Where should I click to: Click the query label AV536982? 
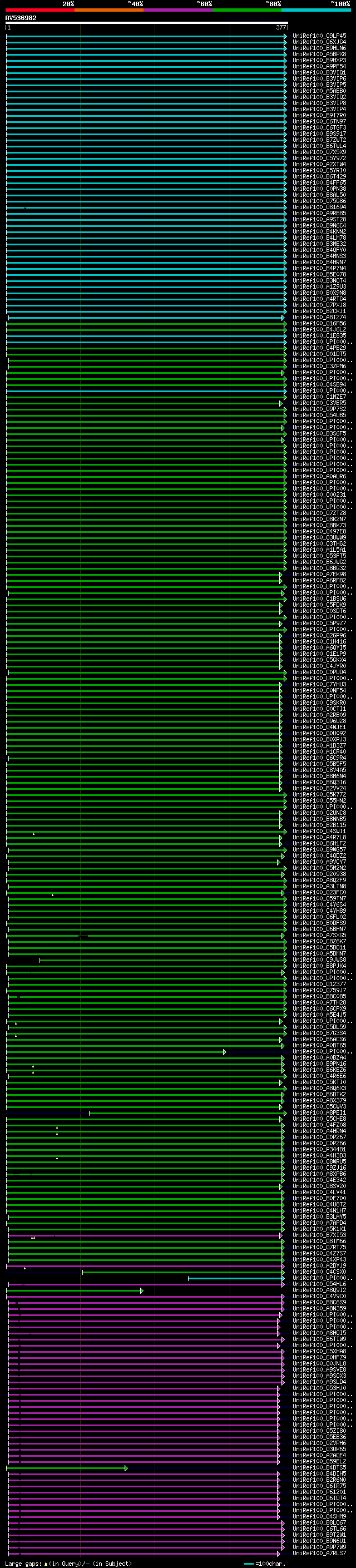[21, 18]
